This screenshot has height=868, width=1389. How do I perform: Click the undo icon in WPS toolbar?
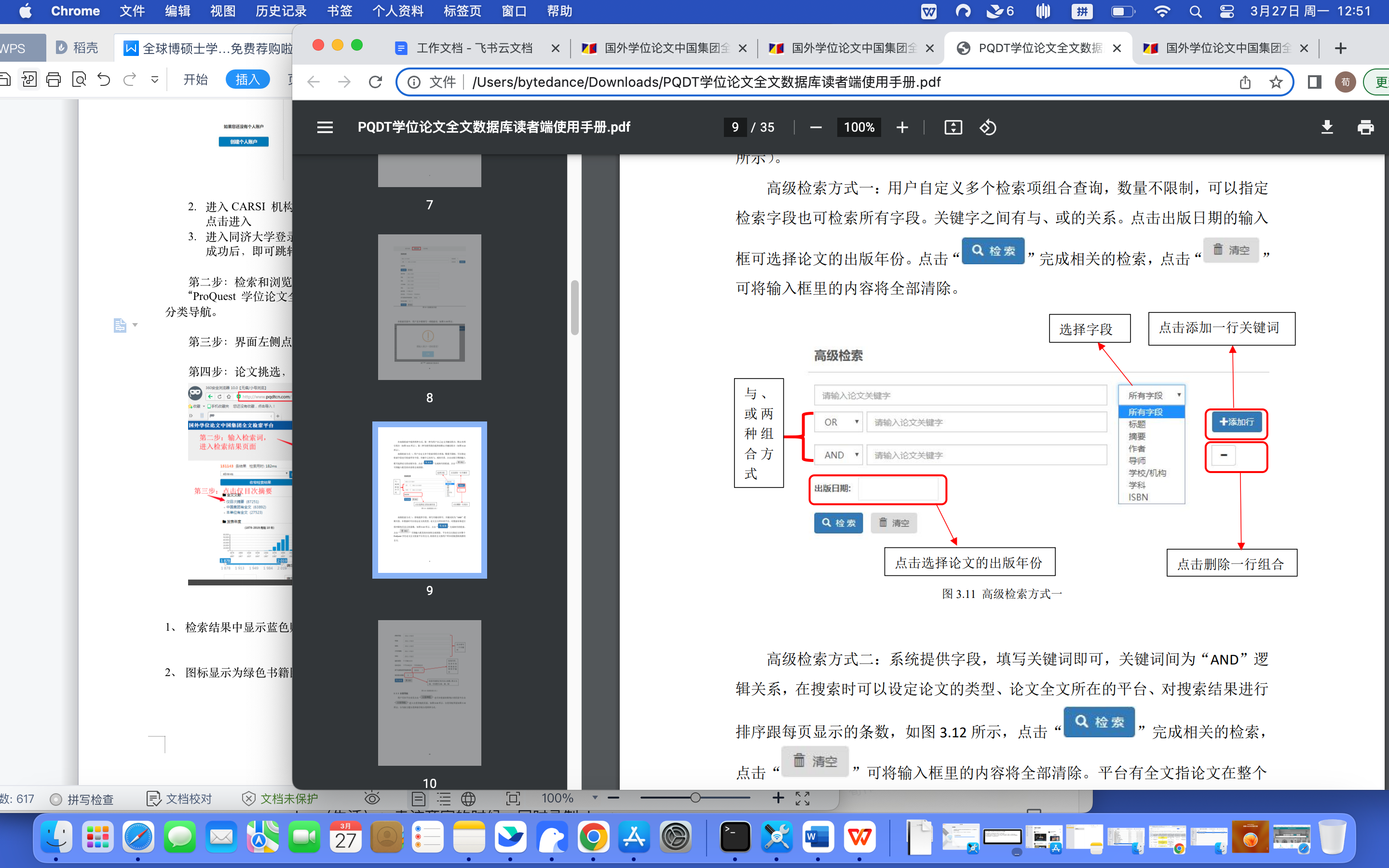104,79
